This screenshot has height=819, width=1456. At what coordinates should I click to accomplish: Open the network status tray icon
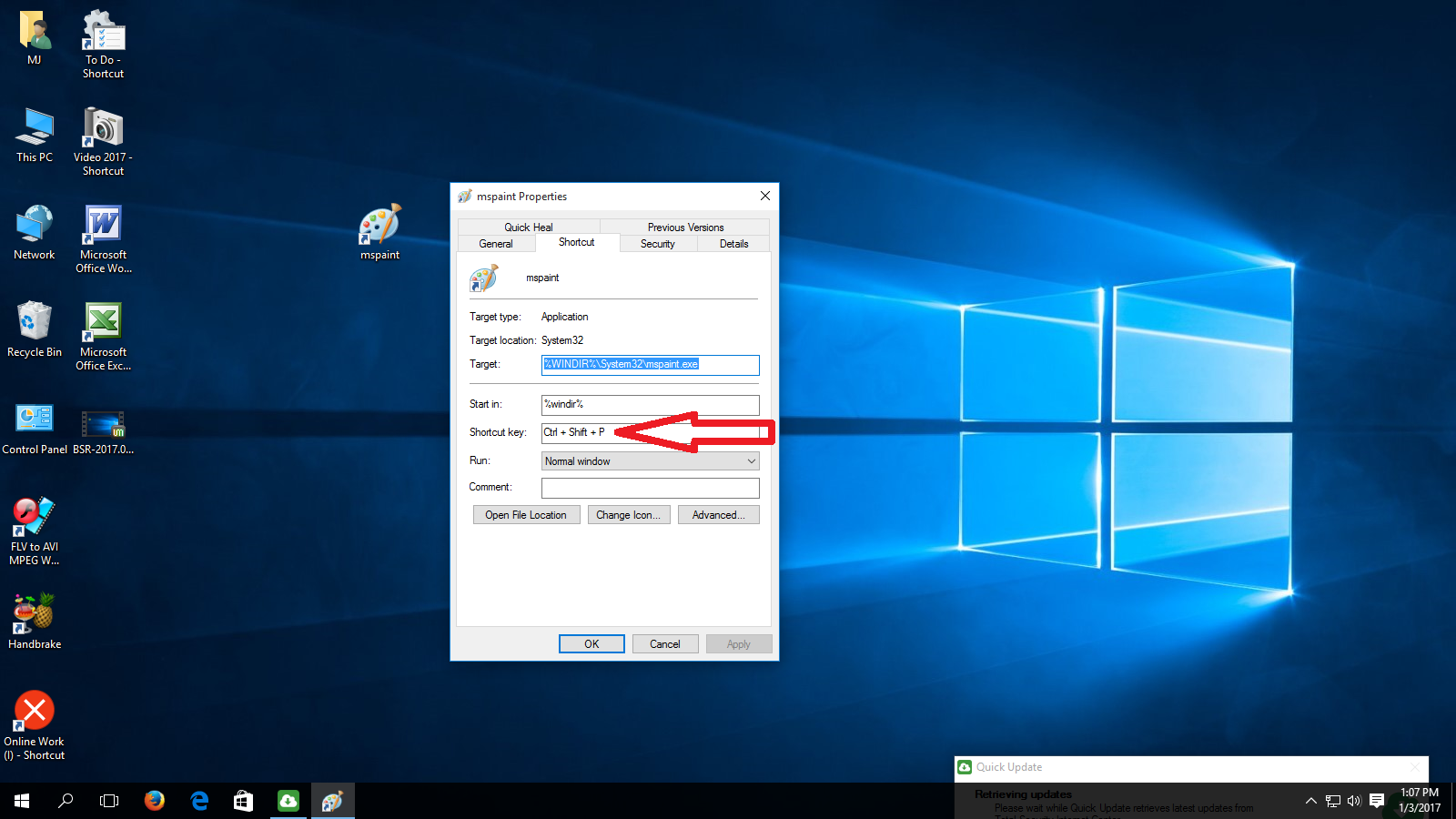[x=1333, y=801]
